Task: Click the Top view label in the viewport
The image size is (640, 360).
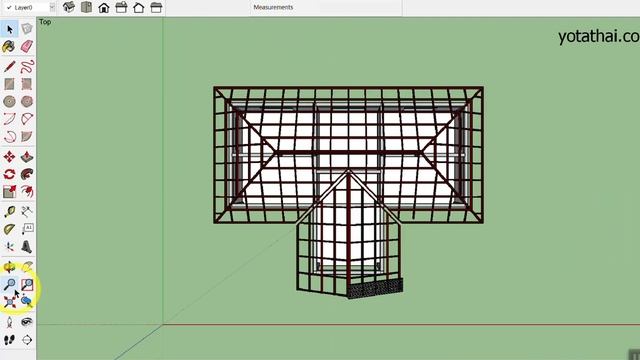Action: (45, 22)
